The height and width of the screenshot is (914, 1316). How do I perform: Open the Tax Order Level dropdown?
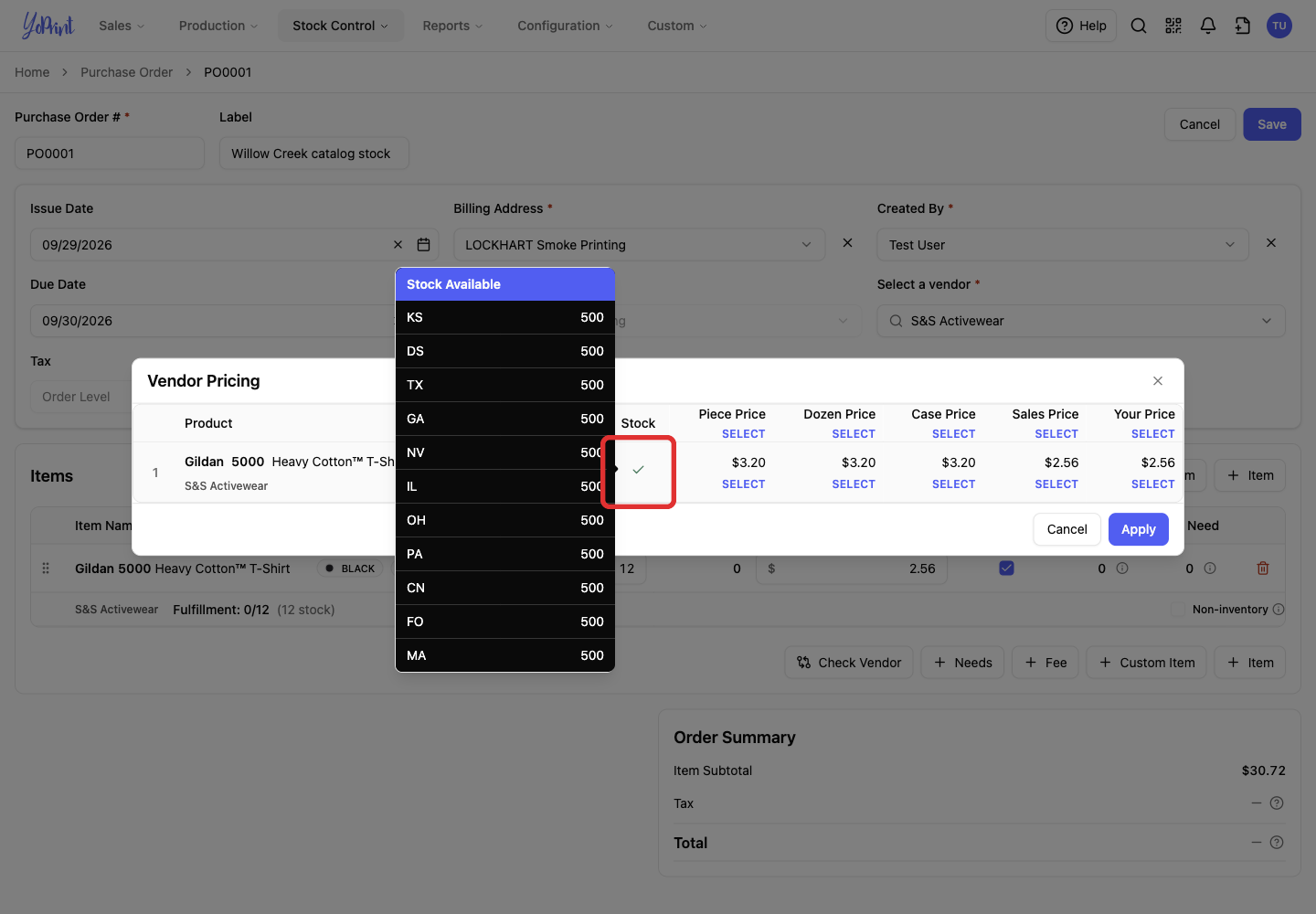[x=80, y=397]
